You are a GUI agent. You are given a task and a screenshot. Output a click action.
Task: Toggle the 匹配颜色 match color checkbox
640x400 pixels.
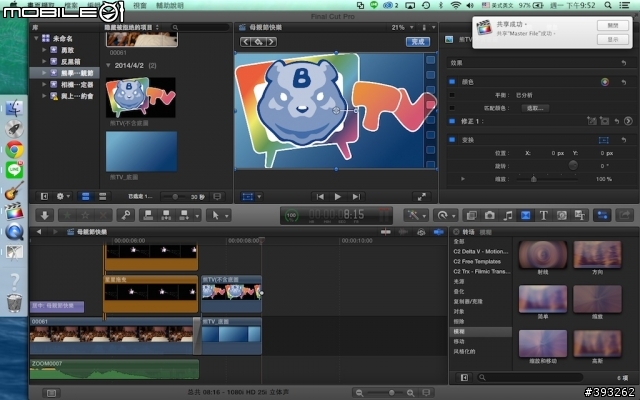(452, 108)
